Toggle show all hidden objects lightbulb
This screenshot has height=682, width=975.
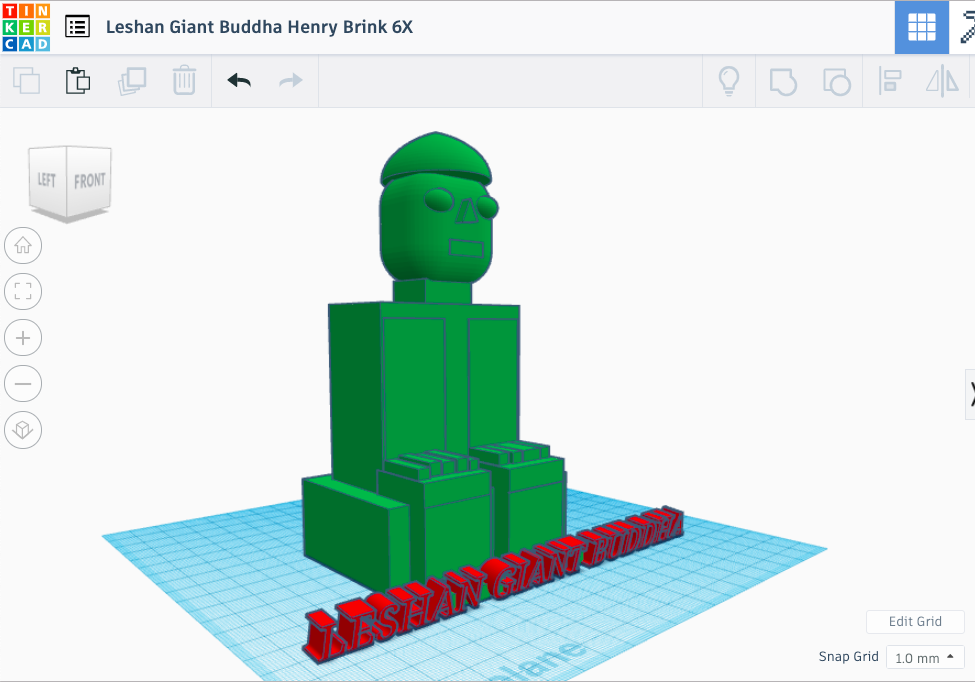click(x=729, y=81)
